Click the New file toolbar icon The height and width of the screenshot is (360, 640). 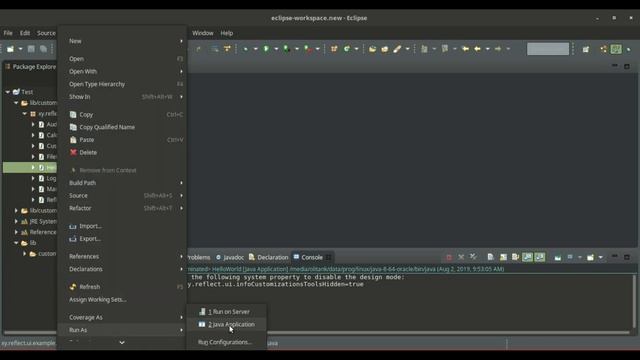pos(10,49)
